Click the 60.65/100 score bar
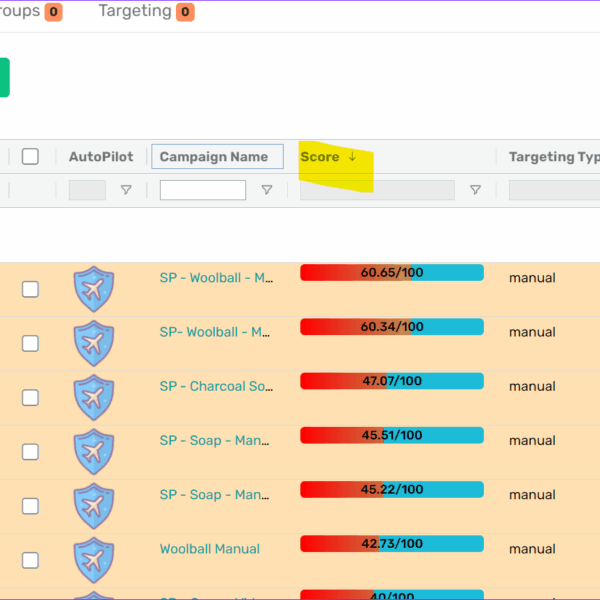The height and width of the screenshot is (600, 600). point(392,272)
